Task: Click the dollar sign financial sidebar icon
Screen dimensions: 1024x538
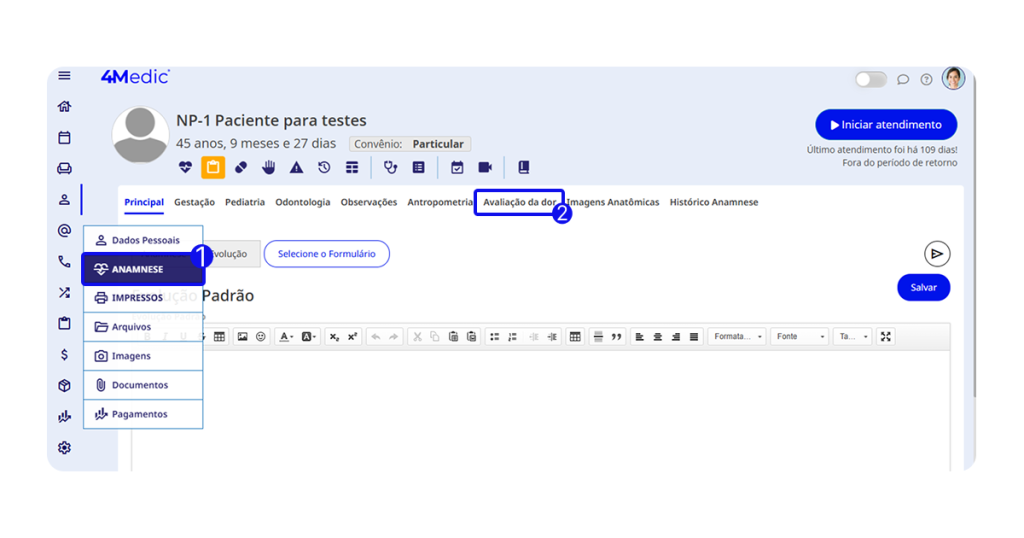Action: pos(65,354)
